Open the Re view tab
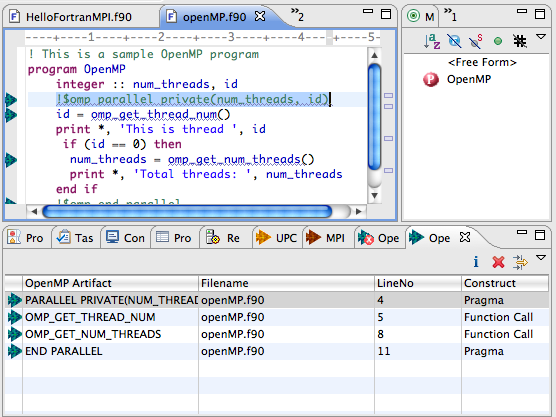556x417 pixels. [x=223, y=238]
